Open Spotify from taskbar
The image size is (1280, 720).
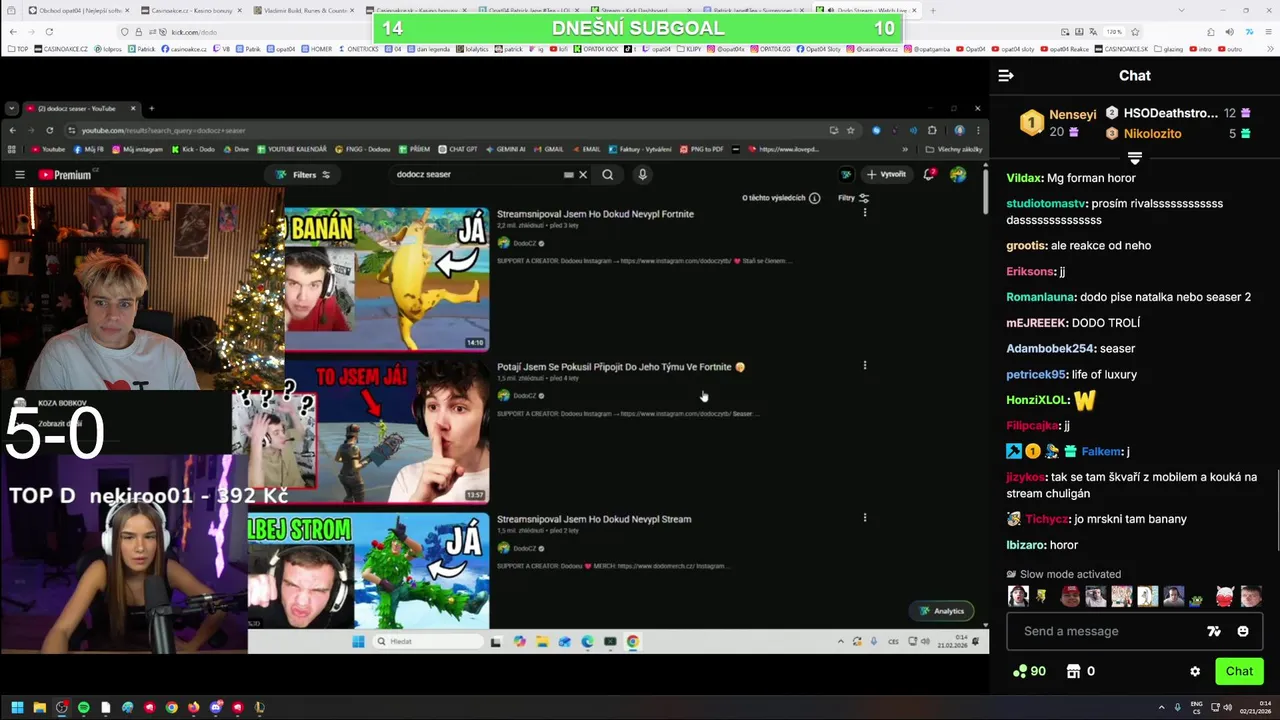[83, 707]
